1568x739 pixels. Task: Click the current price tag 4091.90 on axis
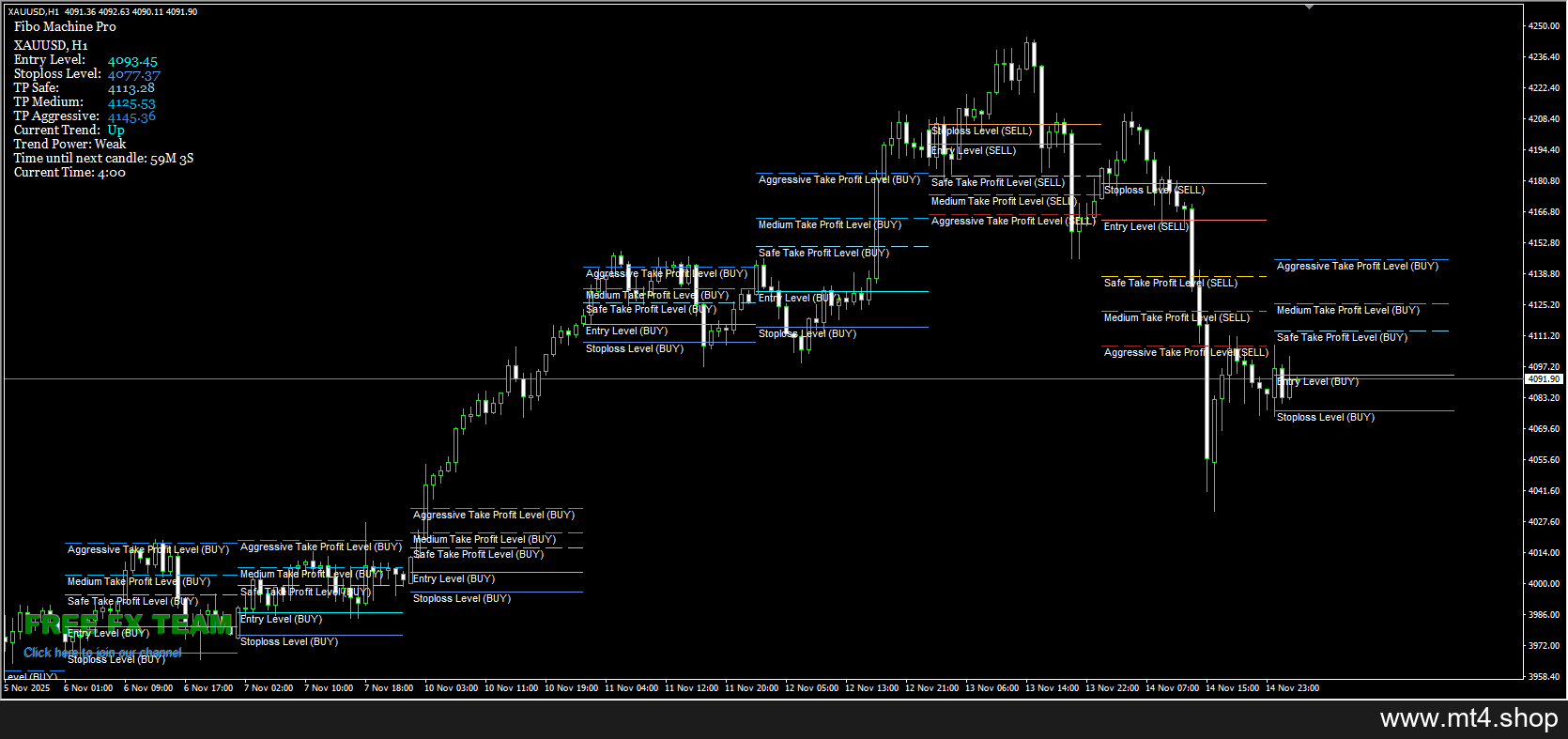1544,379
